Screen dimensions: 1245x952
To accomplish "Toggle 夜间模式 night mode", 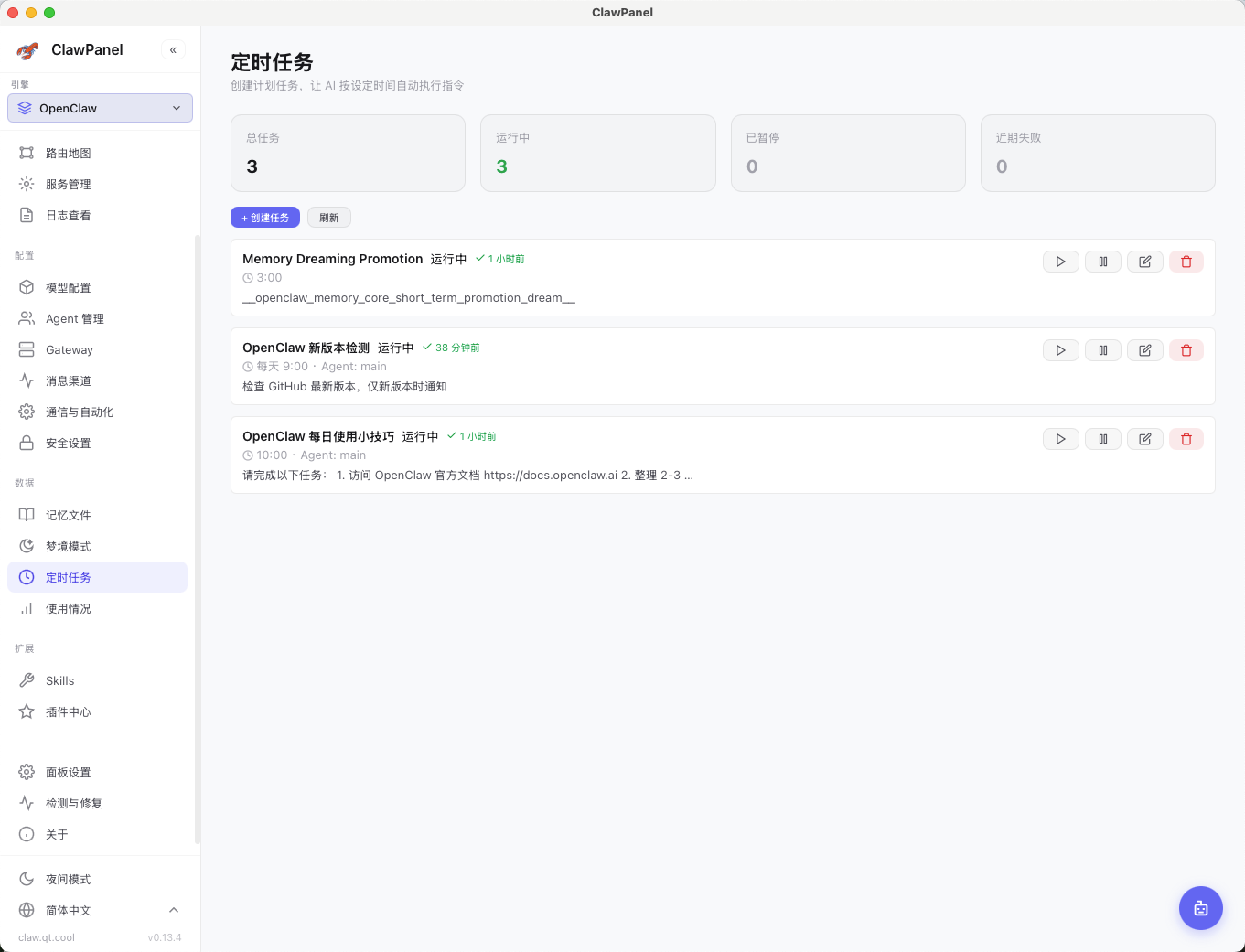I will tap(68, 879).
